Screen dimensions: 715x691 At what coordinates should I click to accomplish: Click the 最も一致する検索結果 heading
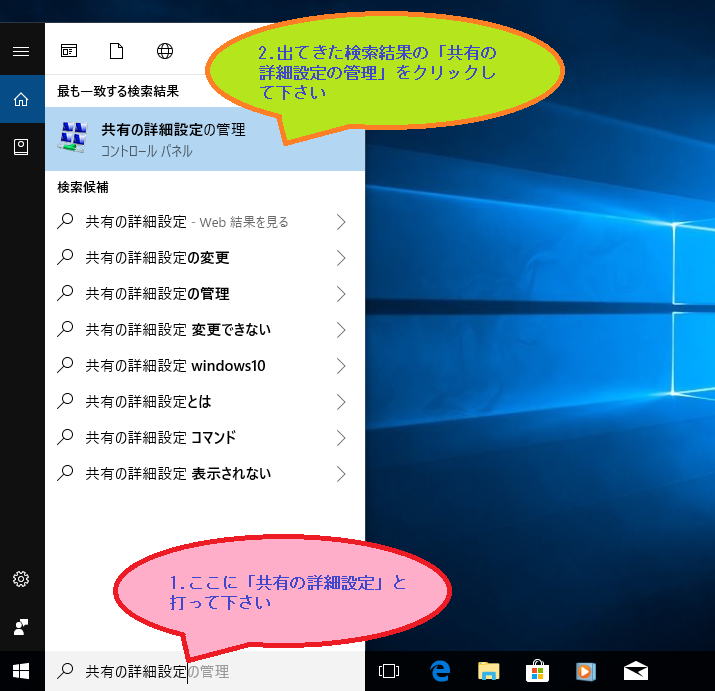point(118,91)
